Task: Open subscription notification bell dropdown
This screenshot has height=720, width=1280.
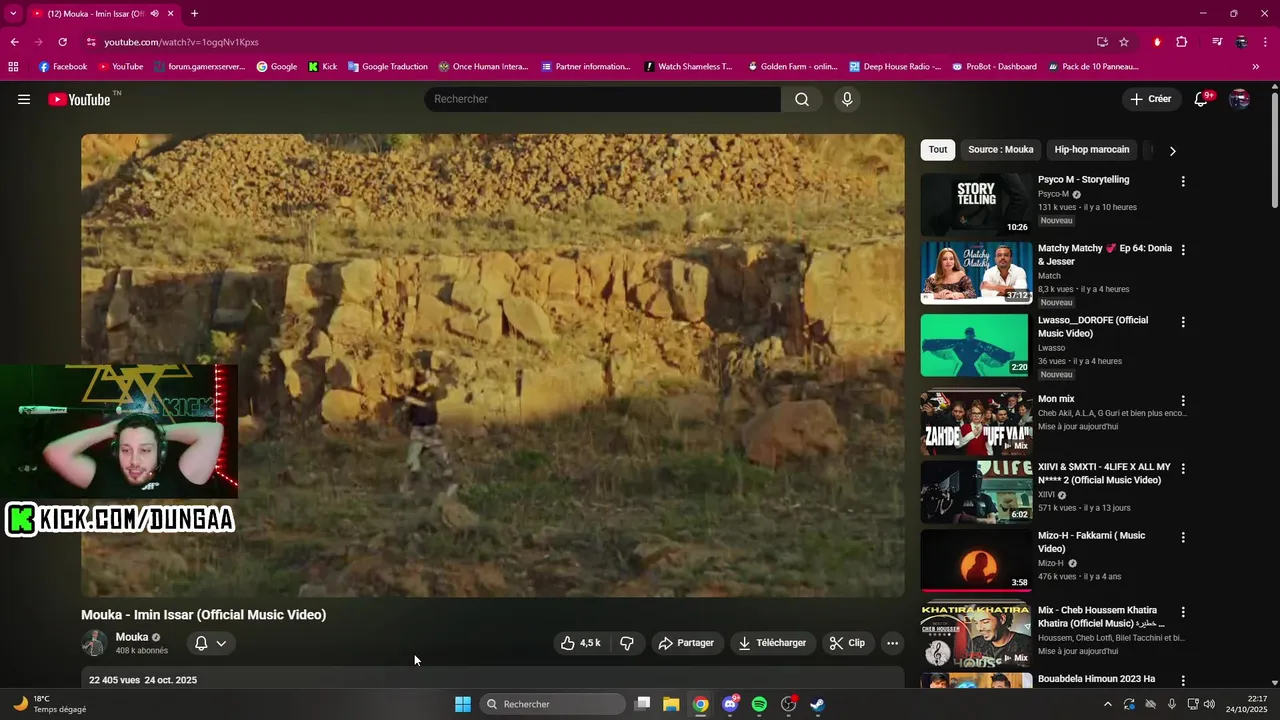Action: click(210, 643)
